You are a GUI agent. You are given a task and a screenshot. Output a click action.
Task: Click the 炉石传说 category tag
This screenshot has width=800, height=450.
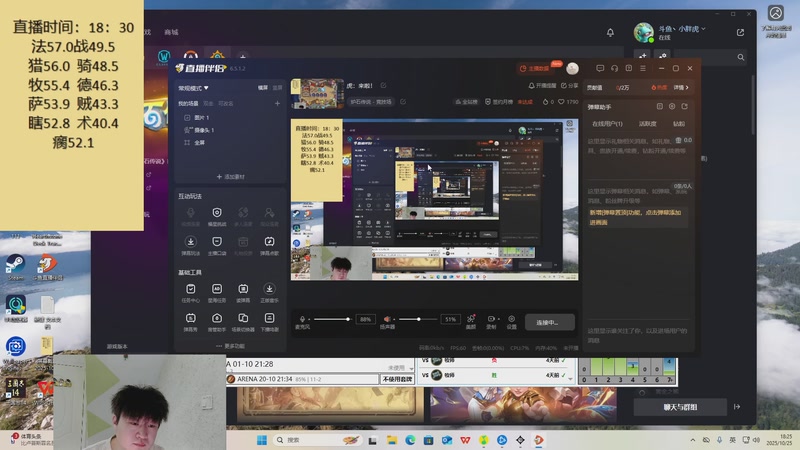(371, 102)
